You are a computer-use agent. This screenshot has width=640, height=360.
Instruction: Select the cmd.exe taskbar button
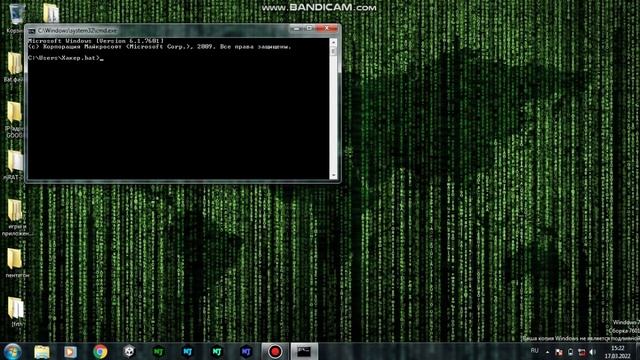coord(304,351)
